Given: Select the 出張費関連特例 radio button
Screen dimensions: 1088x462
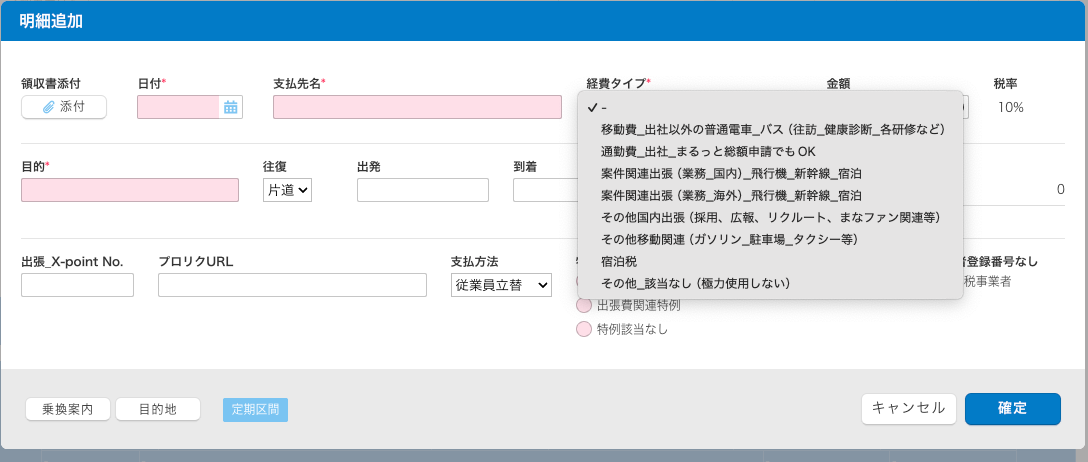Looking at the screenshot, I should (x=584, y=305).
